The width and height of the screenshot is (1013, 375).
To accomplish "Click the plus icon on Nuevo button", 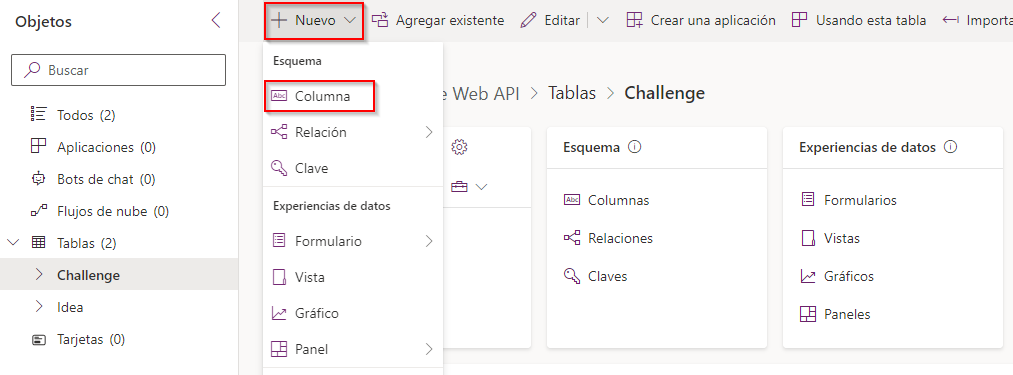I will click(279, 21).
